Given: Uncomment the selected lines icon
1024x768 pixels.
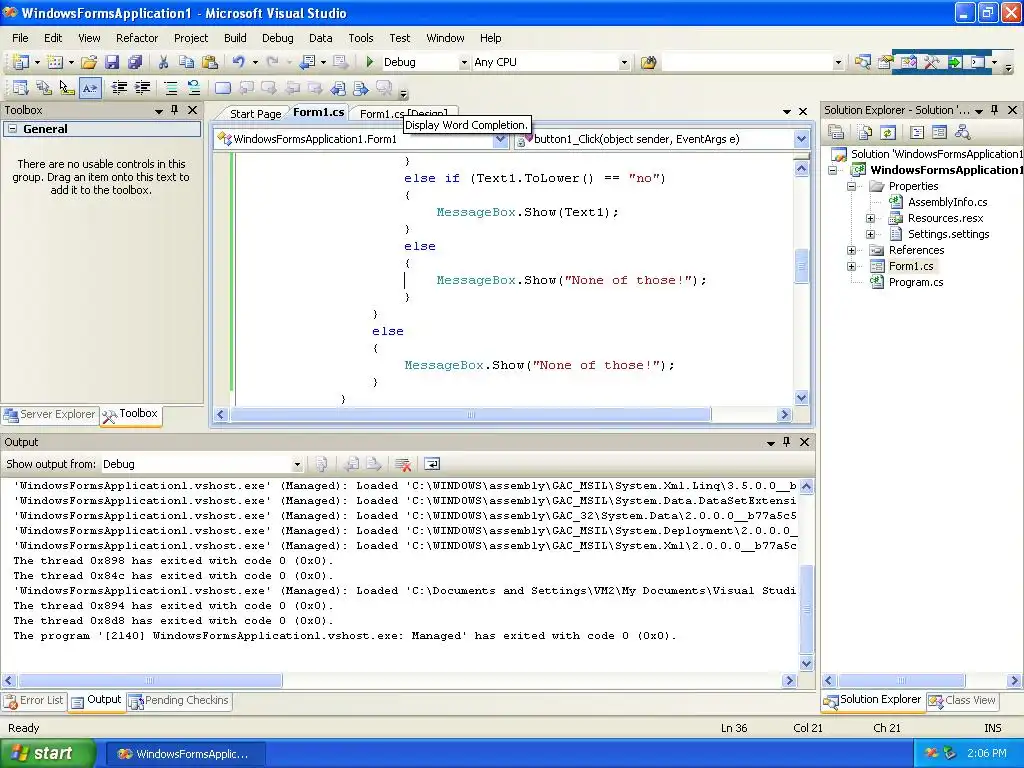Looking at the screenshot, I should (194, 88).
